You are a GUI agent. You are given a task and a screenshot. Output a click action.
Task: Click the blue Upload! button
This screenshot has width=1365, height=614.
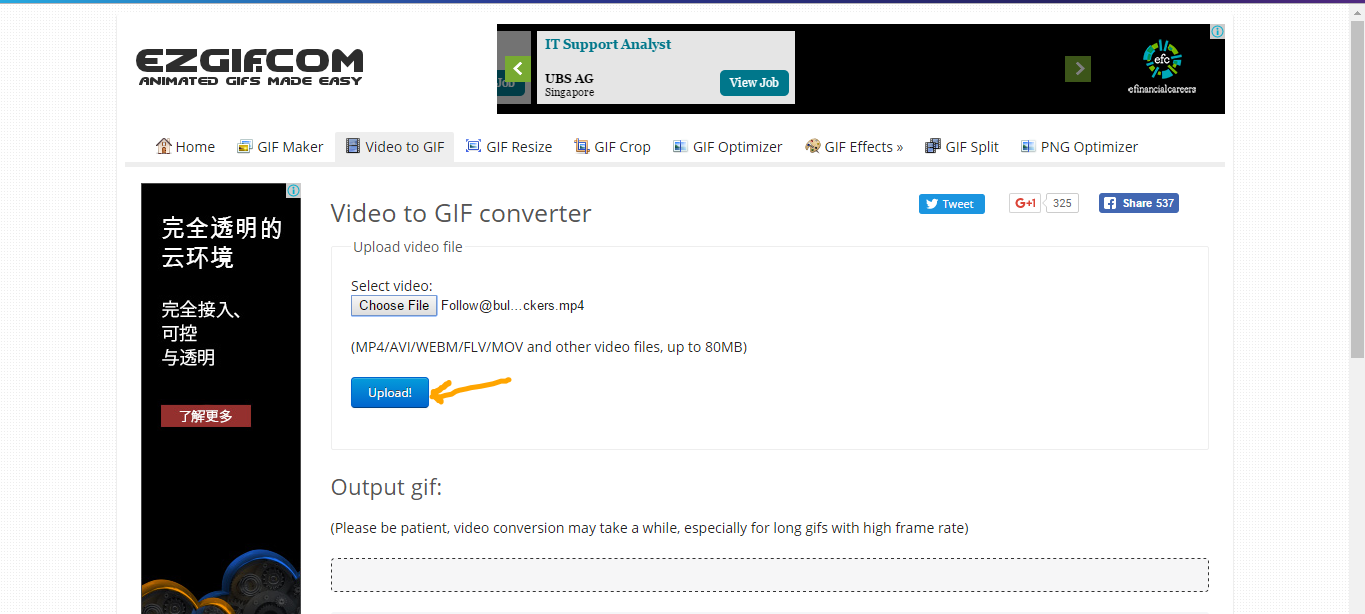(390, 393)
